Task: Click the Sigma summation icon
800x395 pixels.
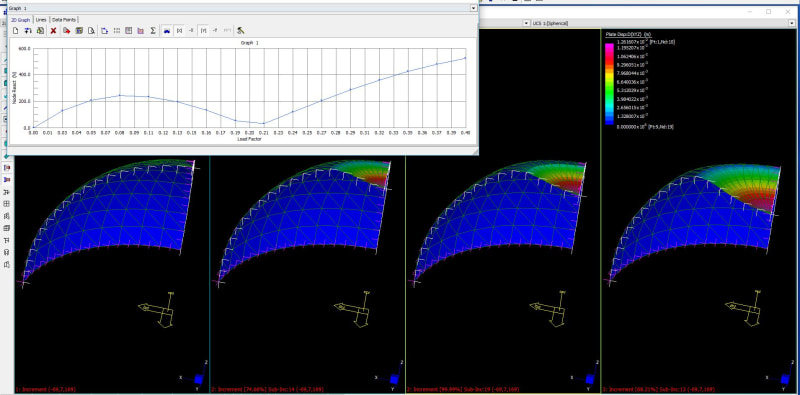Action: (153, 31)
